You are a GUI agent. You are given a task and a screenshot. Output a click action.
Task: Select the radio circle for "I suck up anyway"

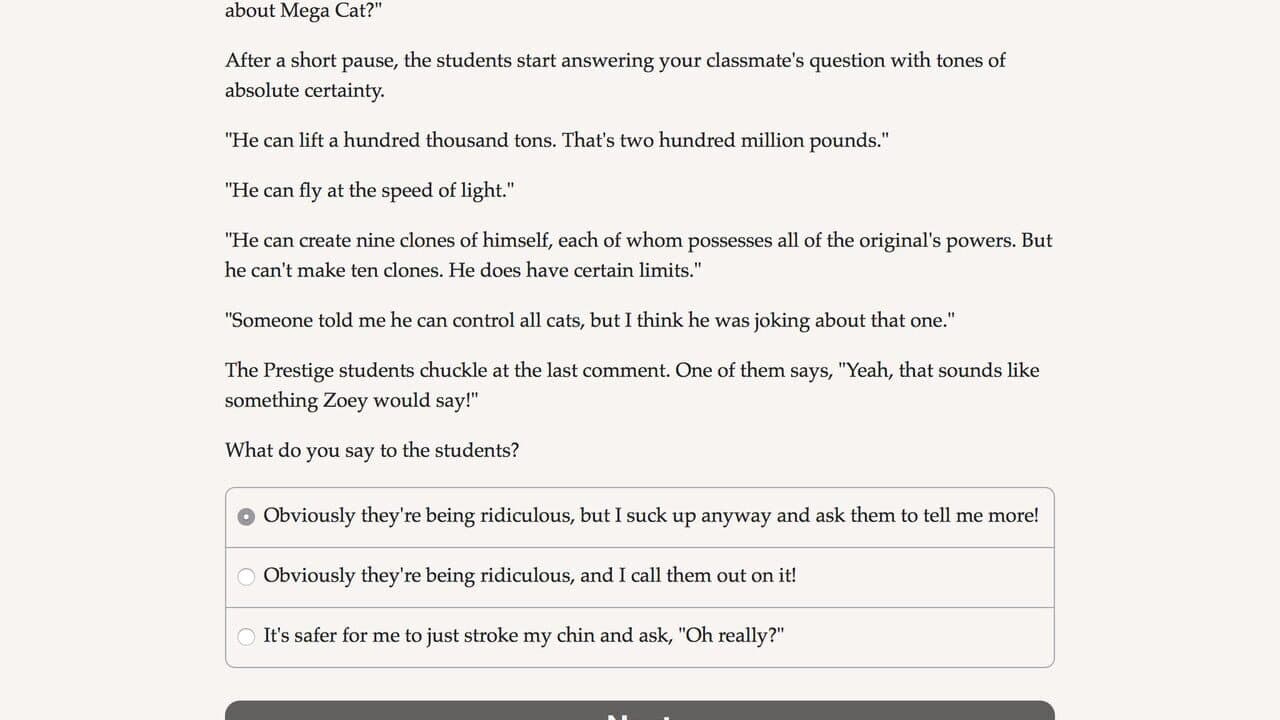pyautogui.click(x=246, y=517)
